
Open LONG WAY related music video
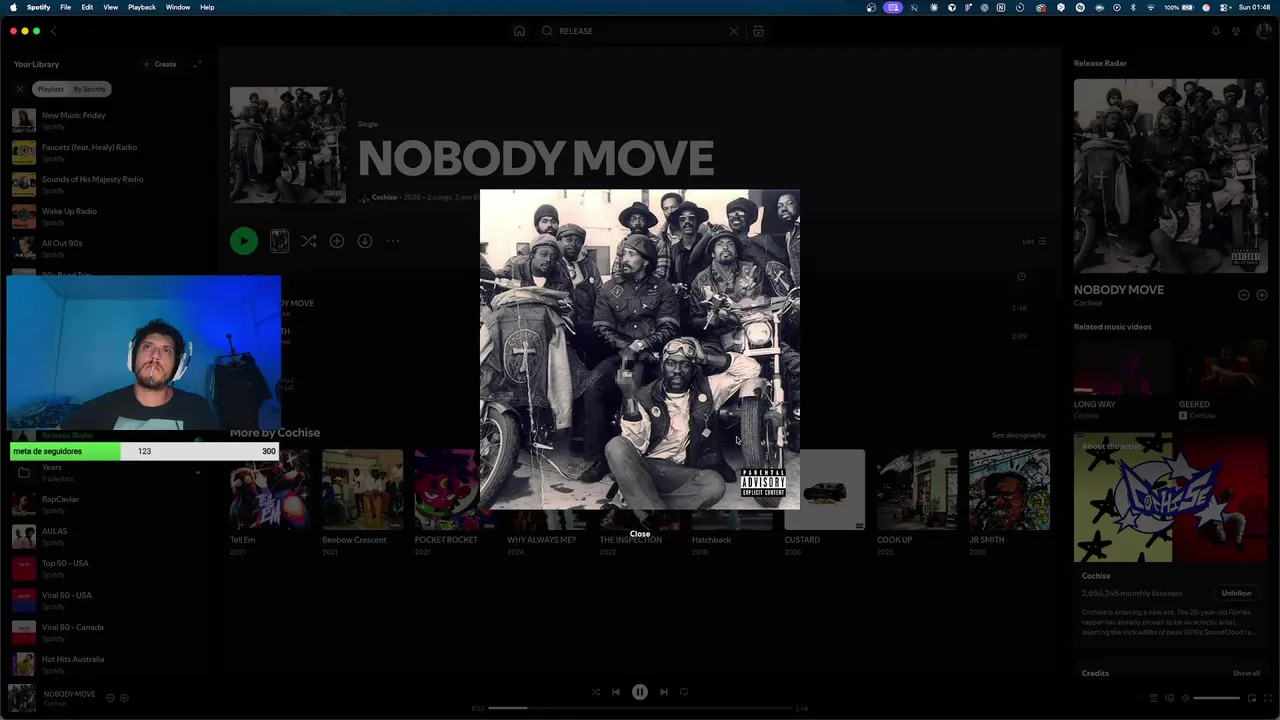pyautogui.click(x=1122, y=379)
